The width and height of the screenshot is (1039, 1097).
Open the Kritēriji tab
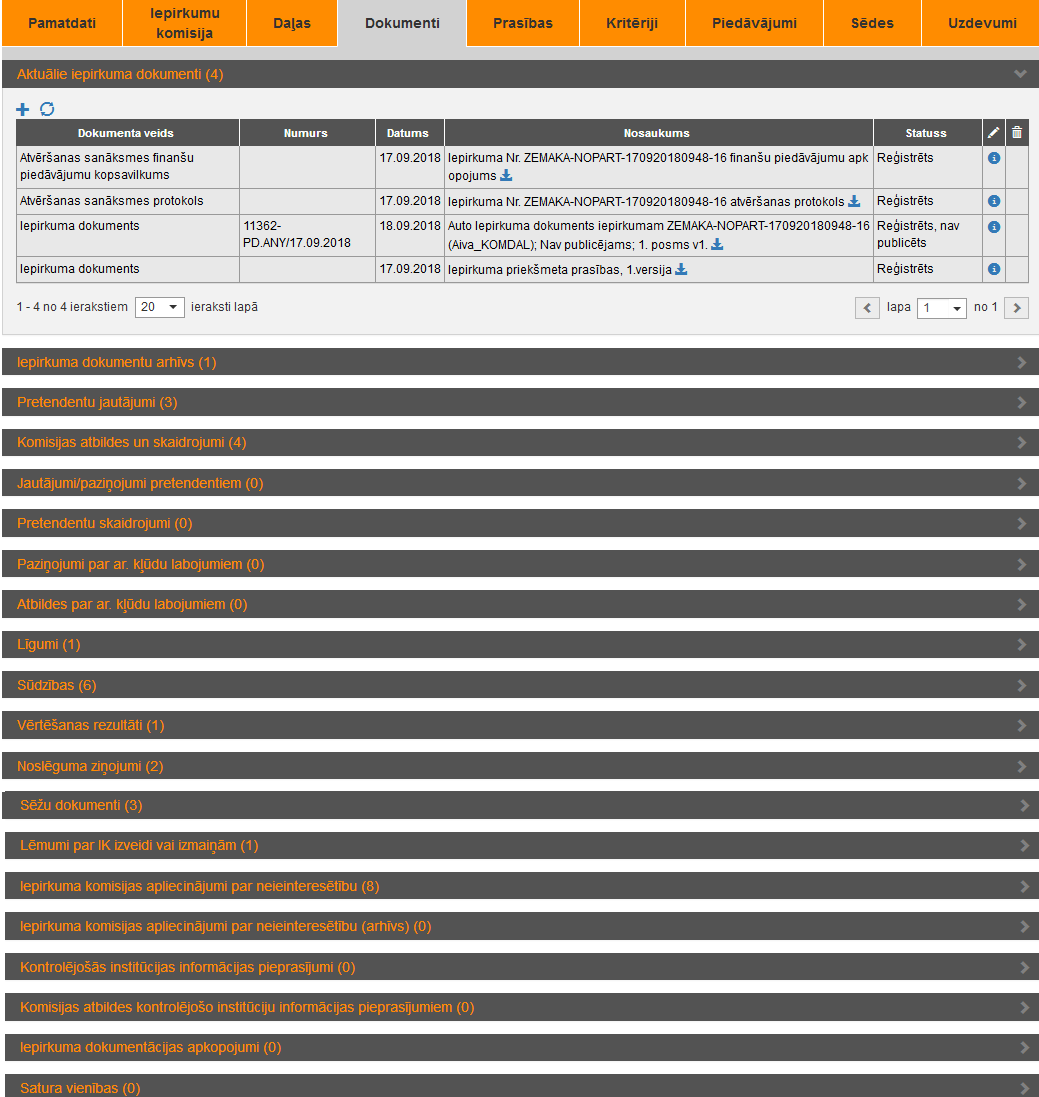click(632, 23)
